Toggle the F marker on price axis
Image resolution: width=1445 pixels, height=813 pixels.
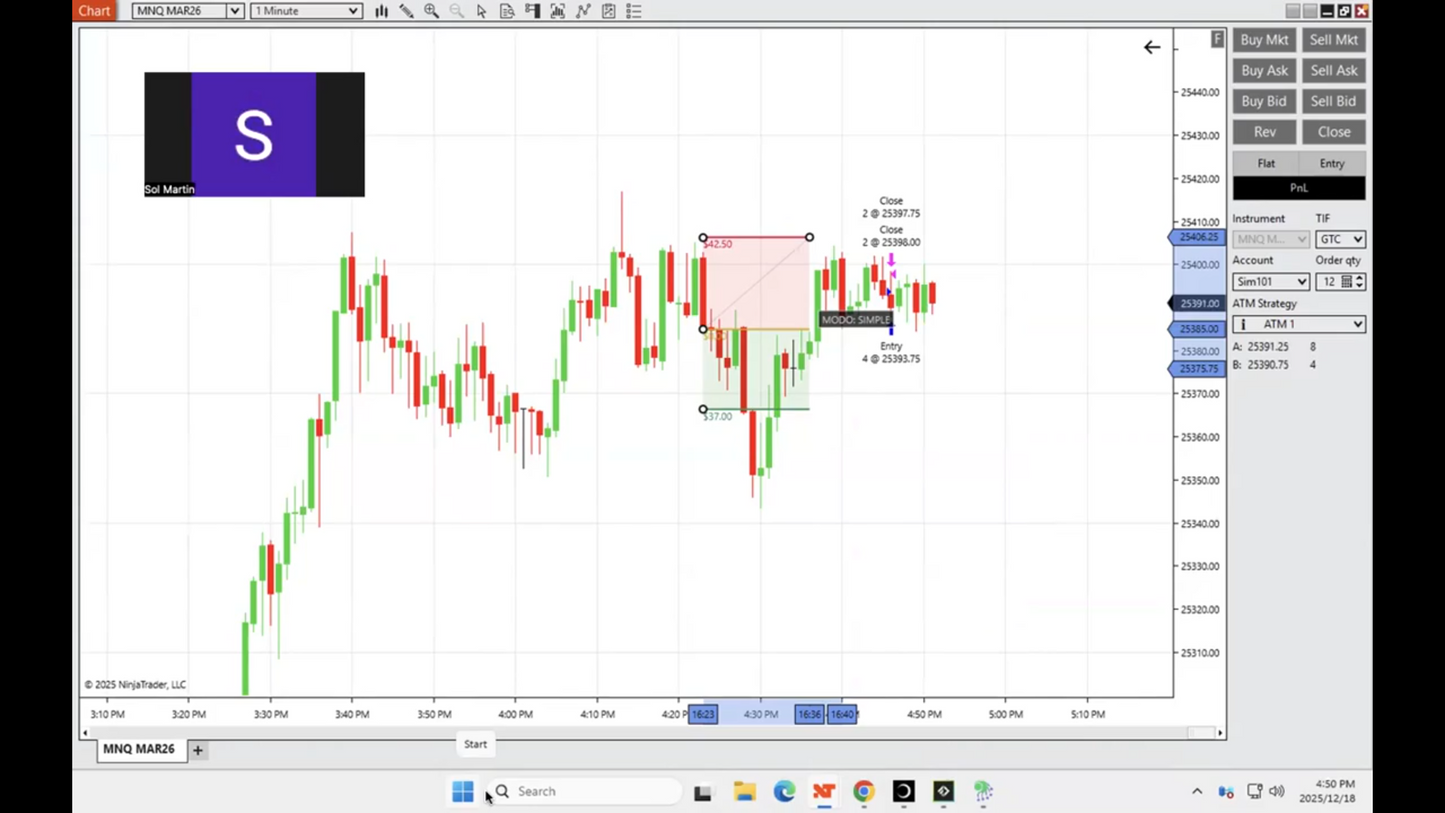click(1217, 39)
